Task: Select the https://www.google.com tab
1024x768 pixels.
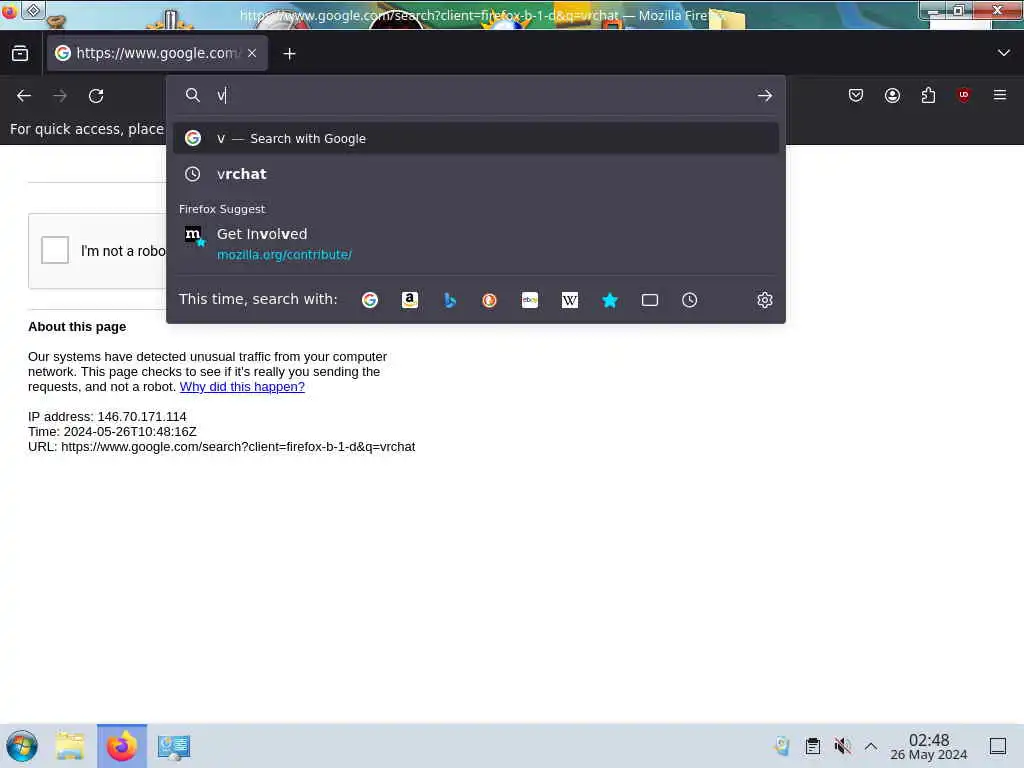Action: 157,53
